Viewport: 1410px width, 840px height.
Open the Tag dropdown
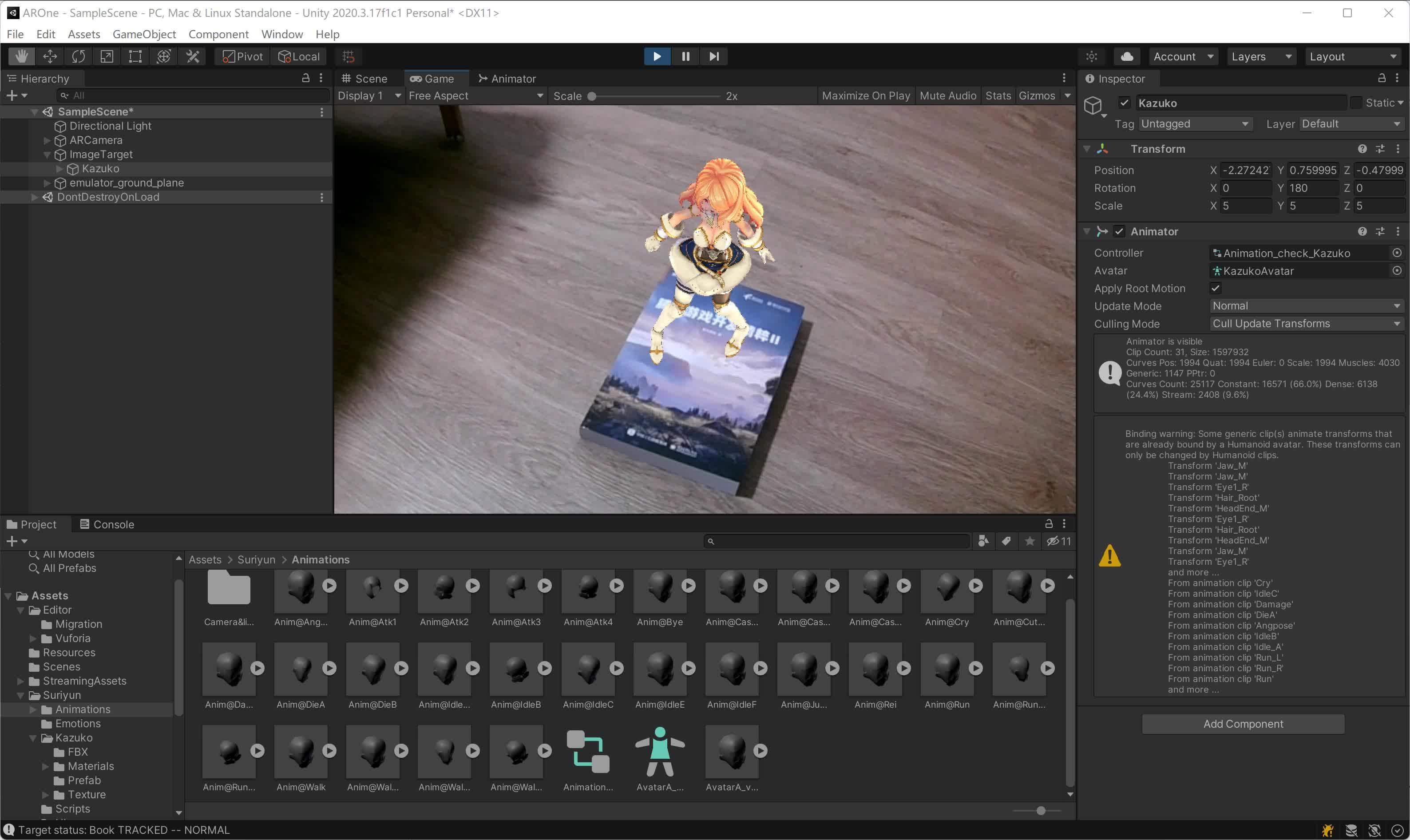(1195, 124)
